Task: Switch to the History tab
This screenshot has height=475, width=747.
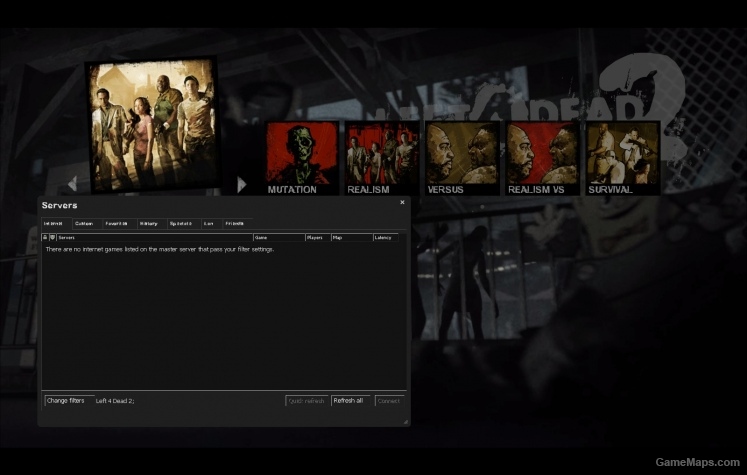Action: pyautogui.click(x=148, y=223)
